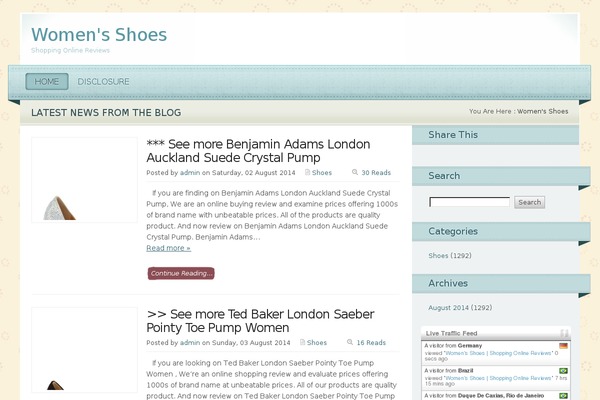Focus the sidebar search text field

[x=469, y=202]
